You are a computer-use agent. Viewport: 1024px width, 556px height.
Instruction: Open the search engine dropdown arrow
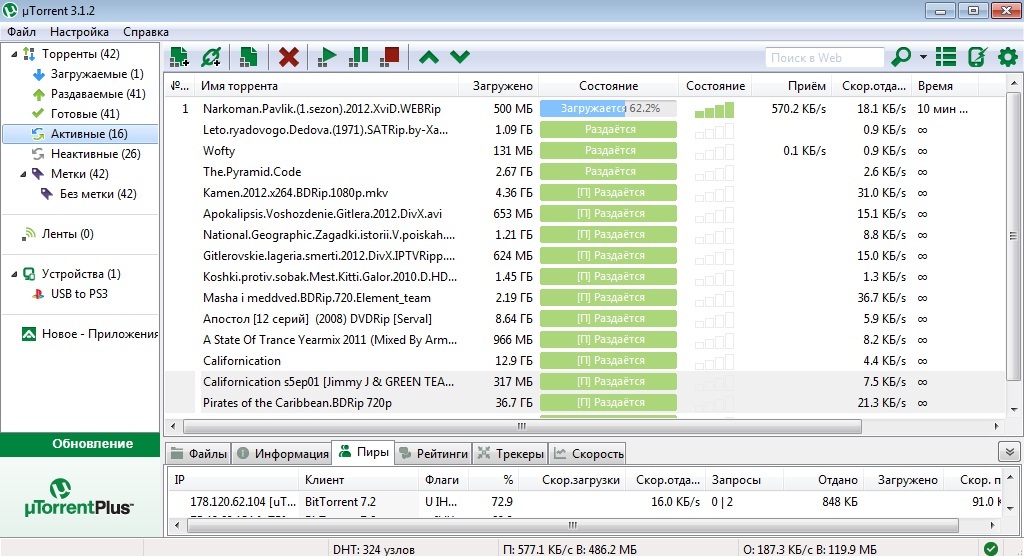(923, 57)
